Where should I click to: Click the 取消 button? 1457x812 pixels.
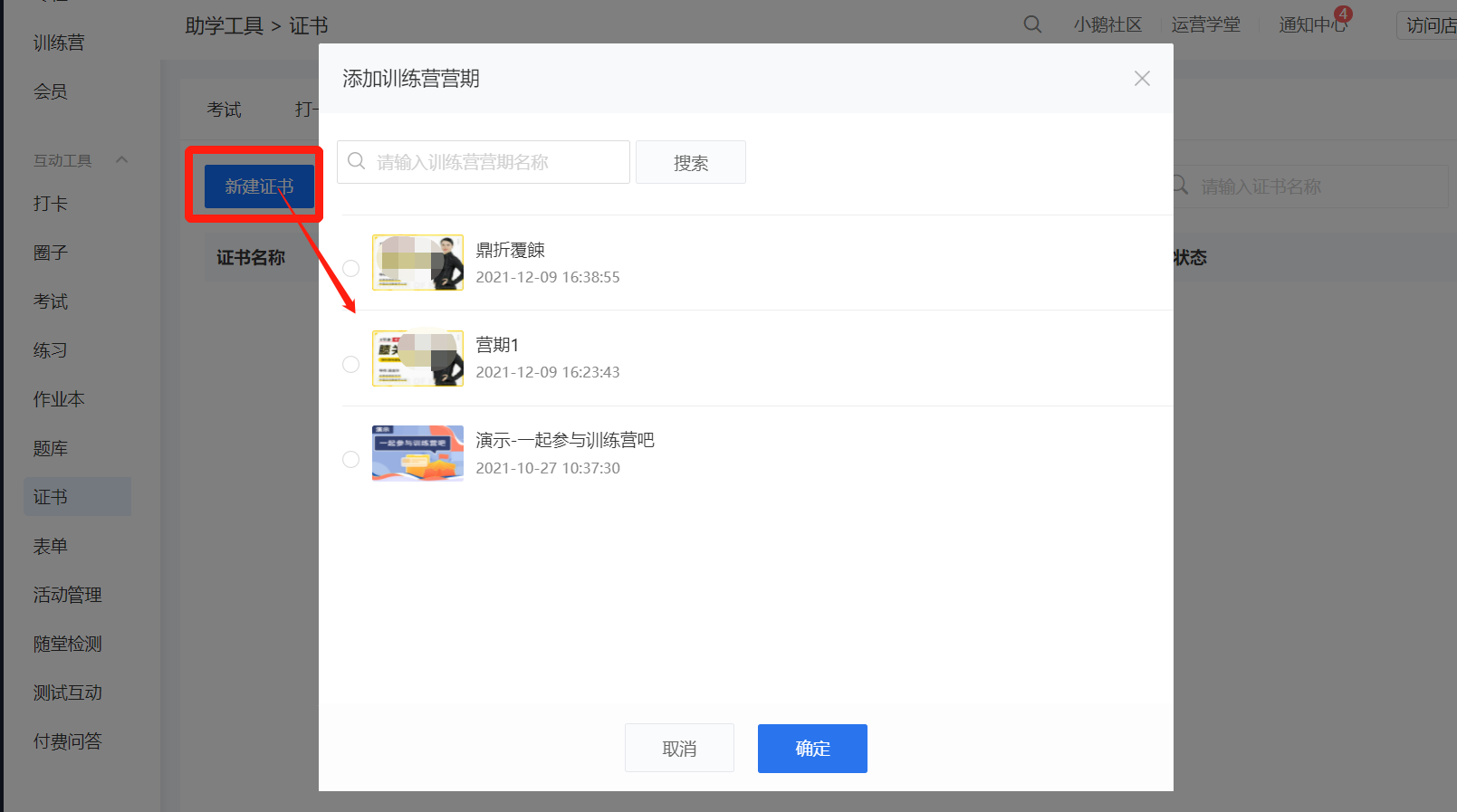coord(679,748)
